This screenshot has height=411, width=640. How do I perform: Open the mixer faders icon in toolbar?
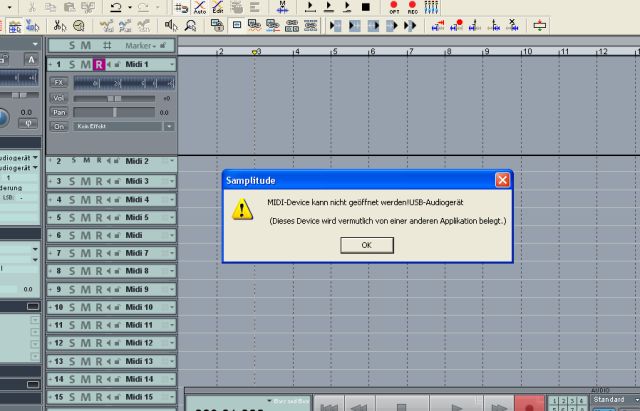tap(431, 7)
